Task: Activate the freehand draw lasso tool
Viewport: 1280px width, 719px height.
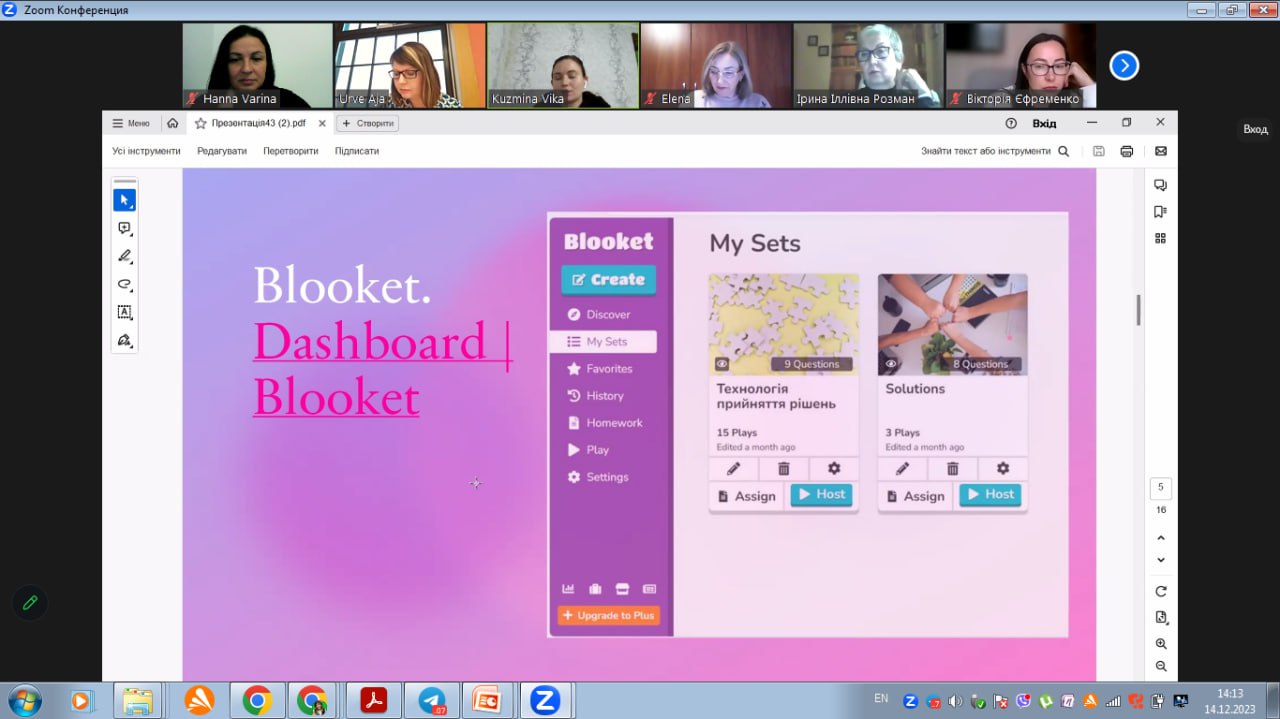Action: pyautogui.click(x=124, y=284)
